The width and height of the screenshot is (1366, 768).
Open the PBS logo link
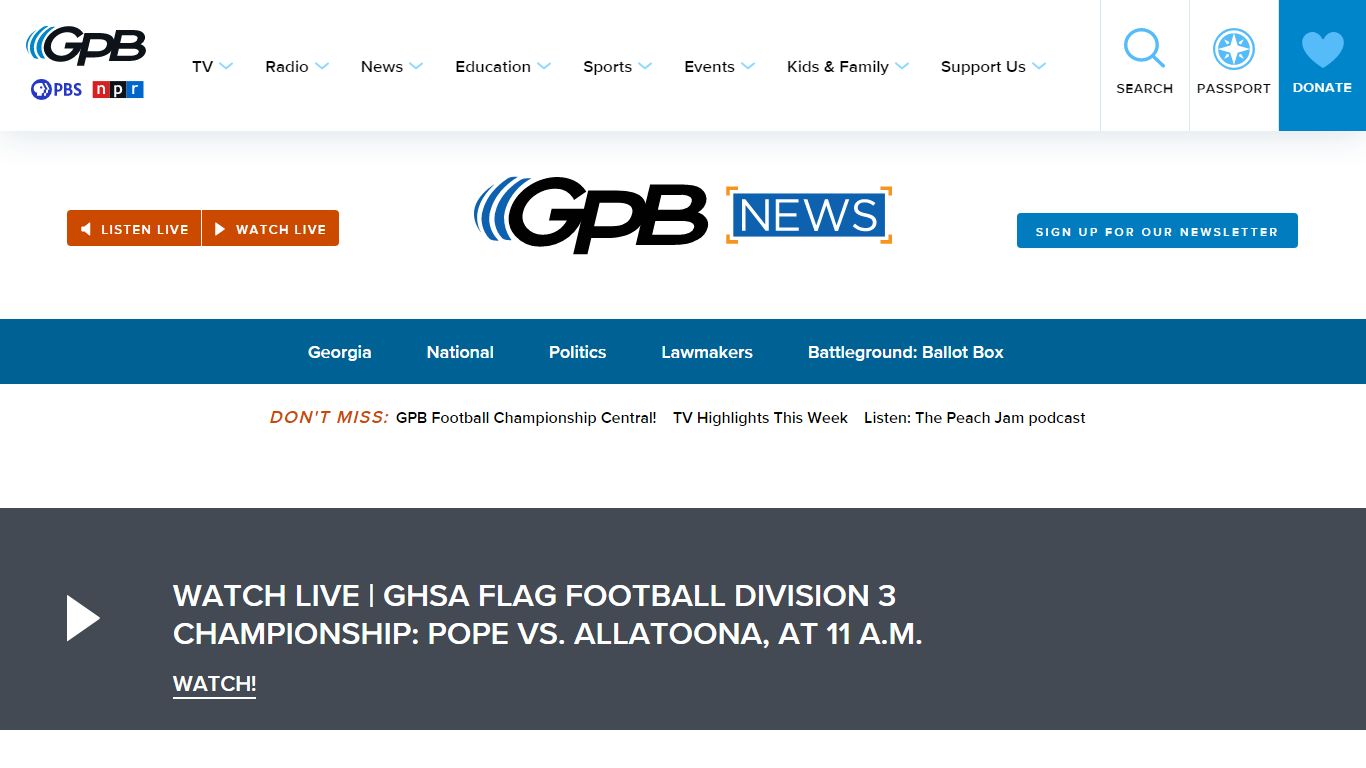pyautogui.click(x=56, y=89)
